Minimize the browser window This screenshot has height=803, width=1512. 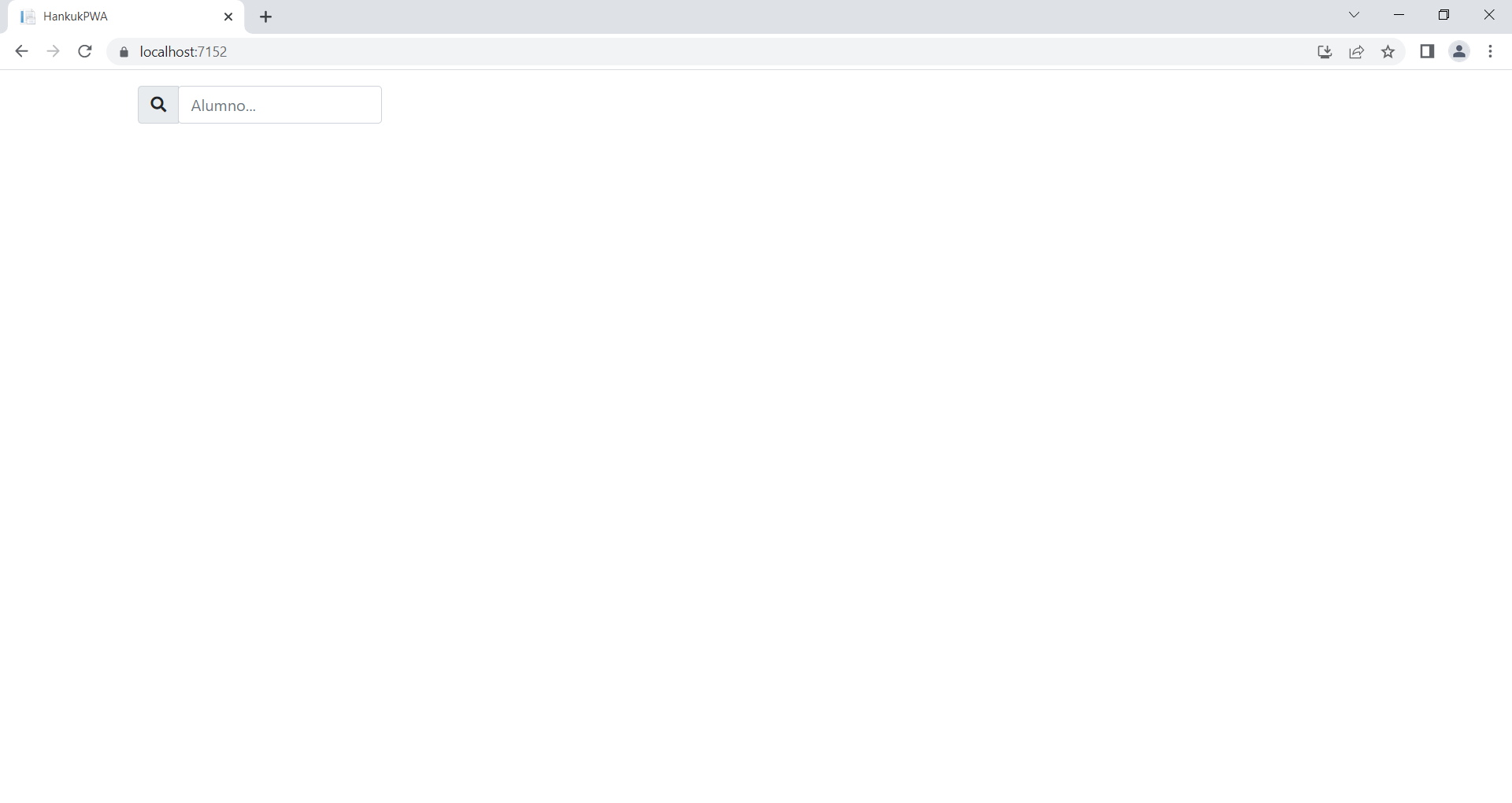(1399, 15)
